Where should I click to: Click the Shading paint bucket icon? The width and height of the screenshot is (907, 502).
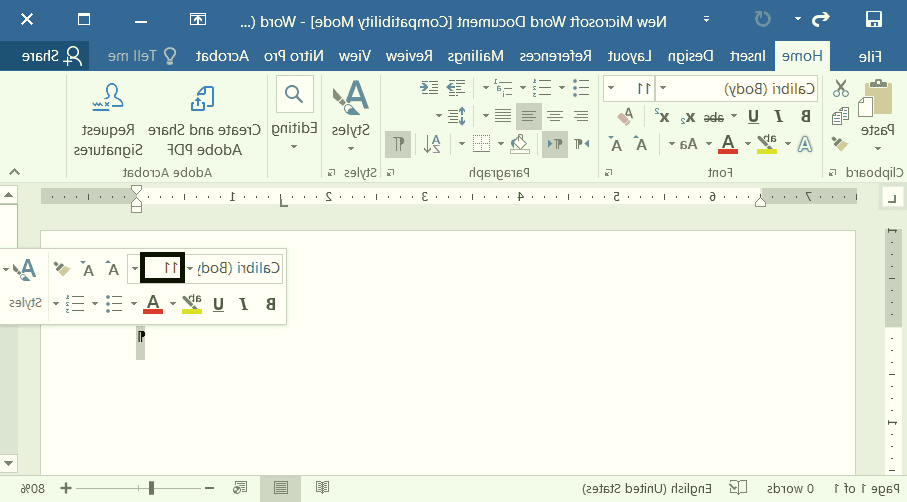click(518, 144)
